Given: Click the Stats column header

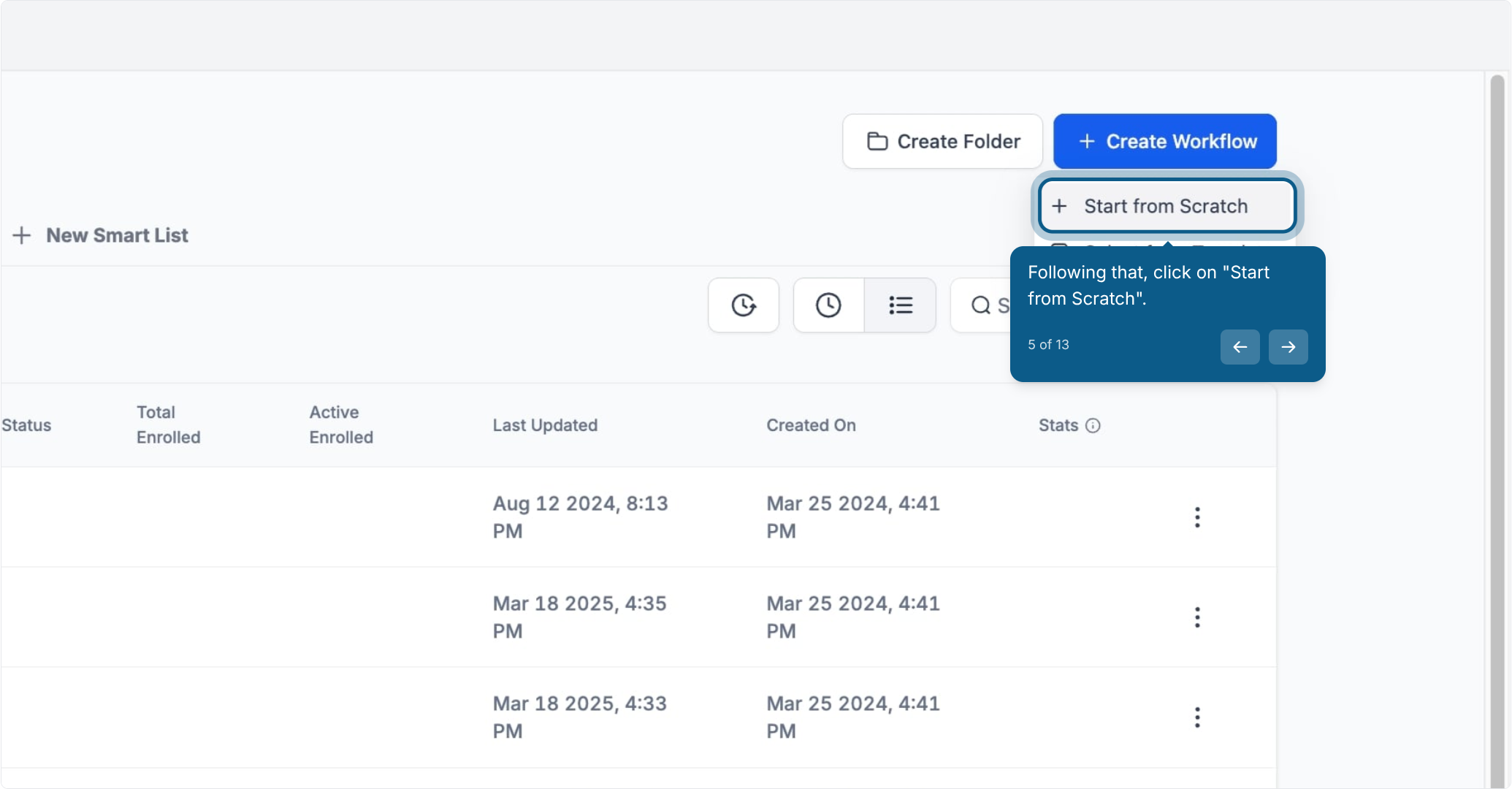Looking at the screenshot, I should click(1058, 425).
